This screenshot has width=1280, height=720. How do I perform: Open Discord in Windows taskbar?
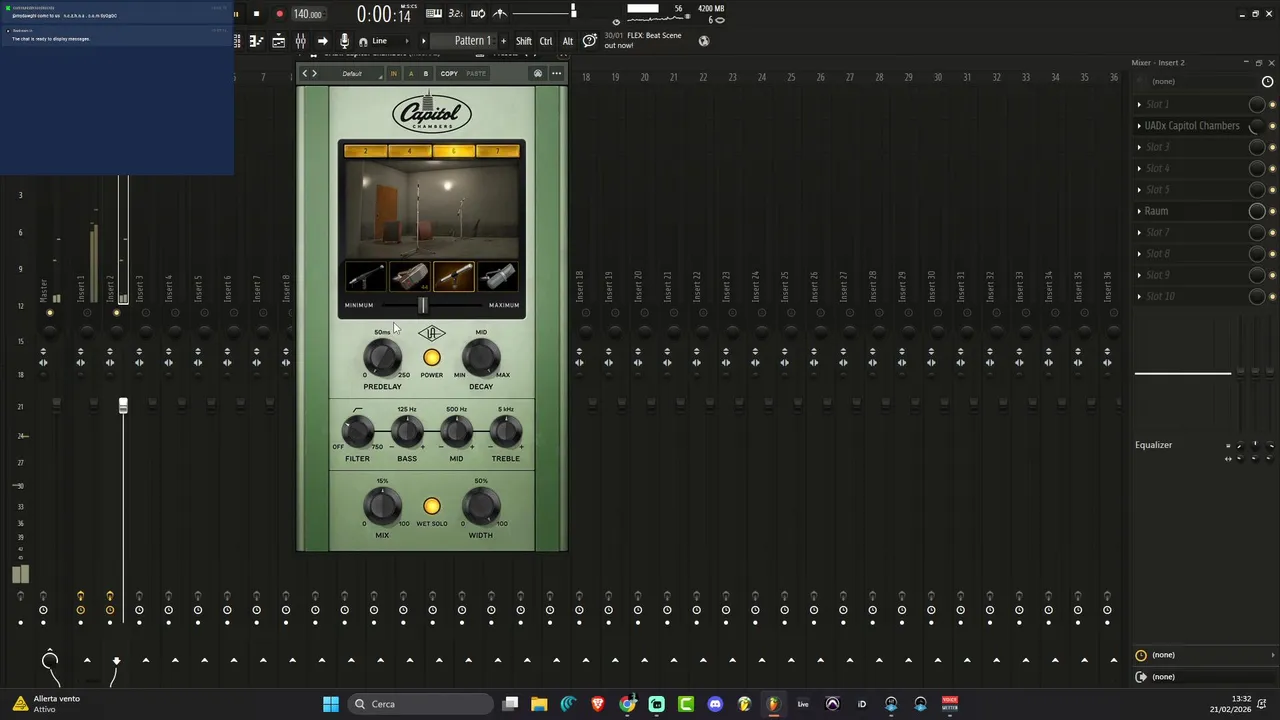tap(715, 704)
